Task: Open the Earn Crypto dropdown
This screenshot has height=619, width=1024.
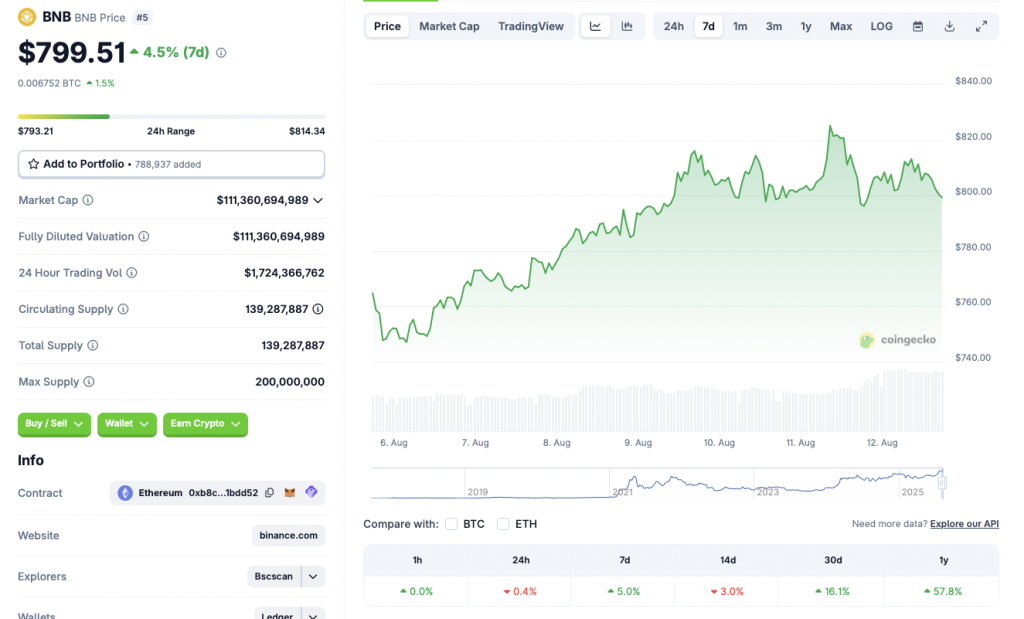Action: (205, 424)
